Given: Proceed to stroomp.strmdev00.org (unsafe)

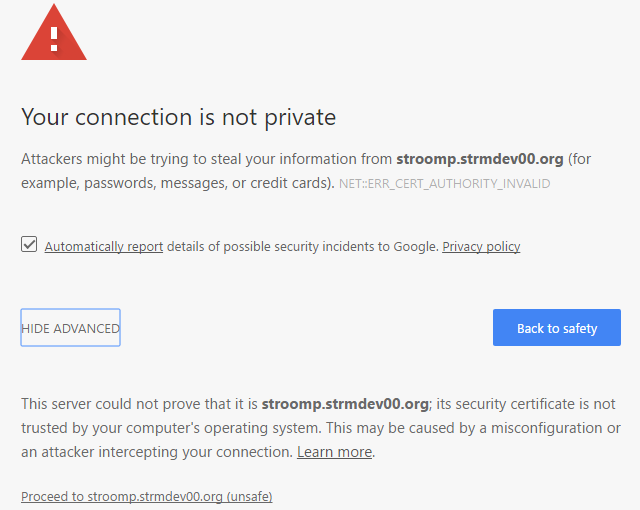Looking at the screenshot, I should pos(147,496).
